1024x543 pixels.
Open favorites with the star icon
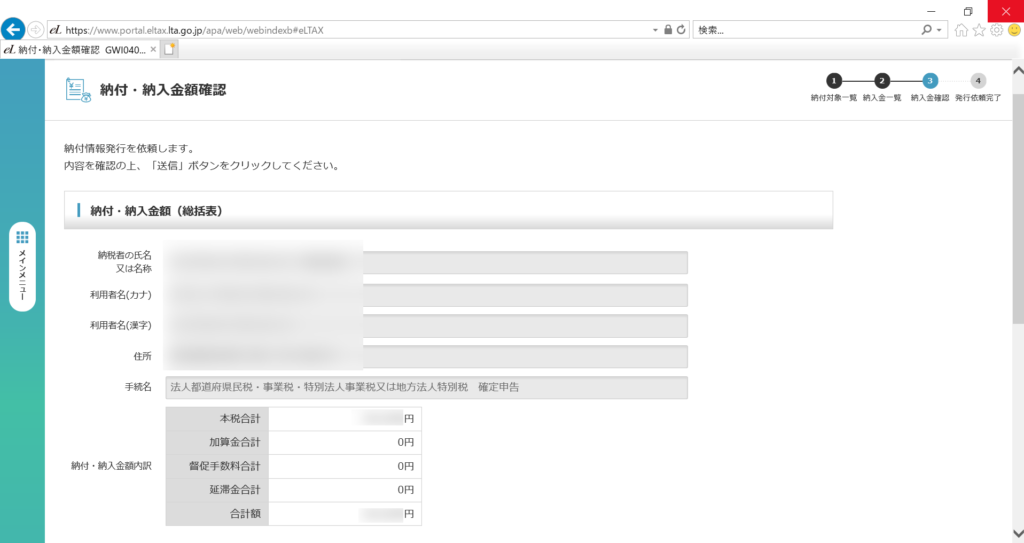979,30
